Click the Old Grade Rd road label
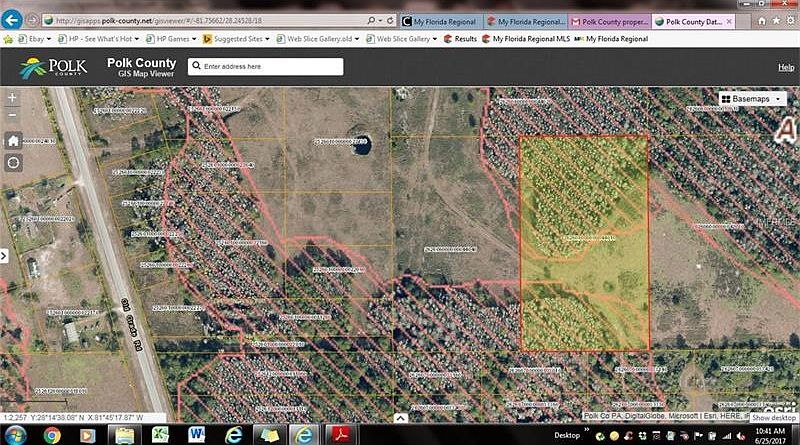This screenshot has height=445, width=800. (x=132, y=325)
